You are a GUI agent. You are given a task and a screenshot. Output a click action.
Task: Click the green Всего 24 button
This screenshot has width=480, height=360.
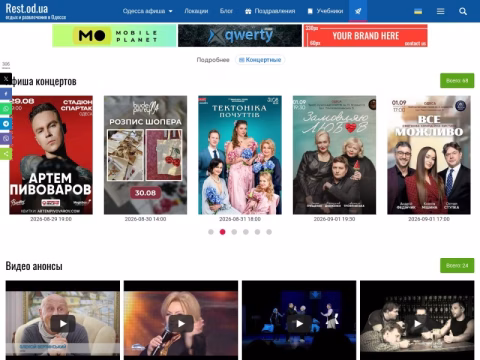click(457, 266)
